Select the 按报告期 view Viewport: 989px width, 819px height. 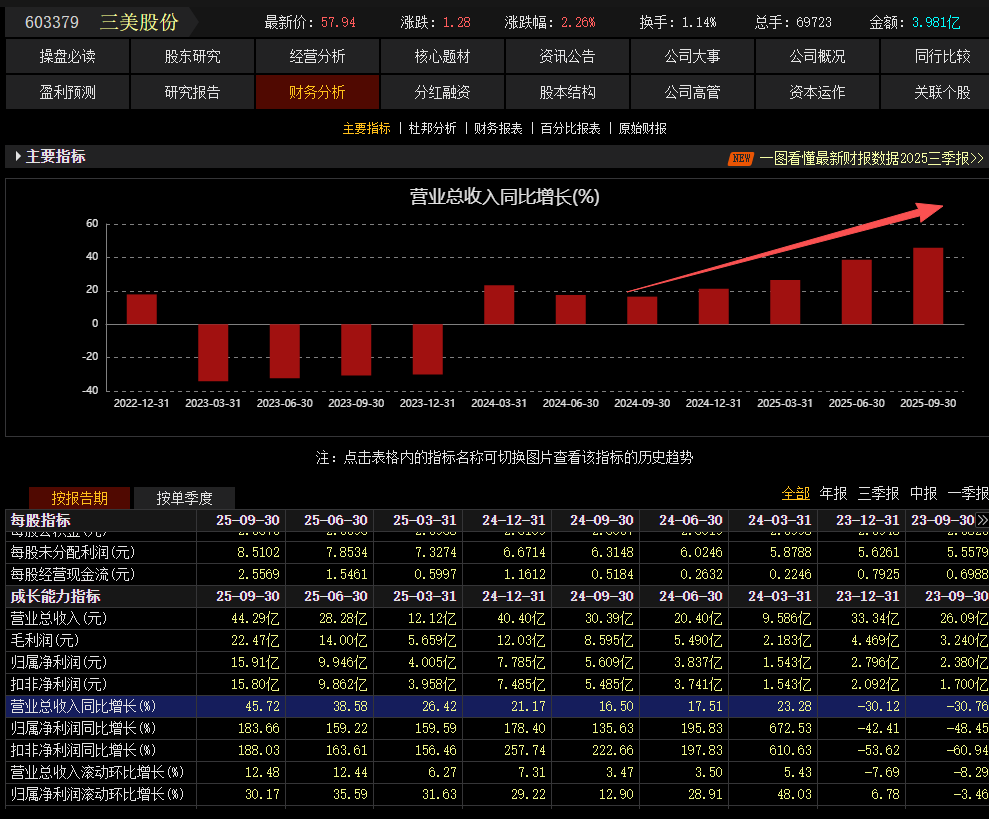point(79,498)
